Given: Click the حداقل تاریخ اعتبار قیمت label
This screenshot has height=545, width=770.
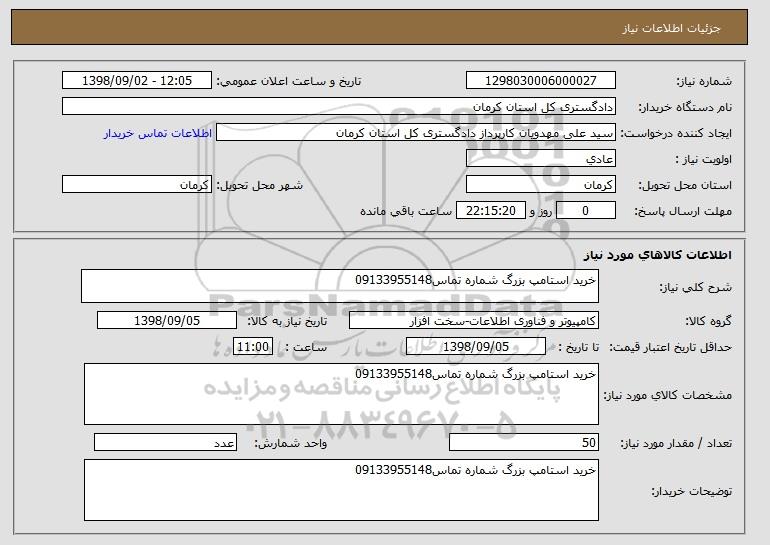Looking at the screenshot, I should 671,347.
